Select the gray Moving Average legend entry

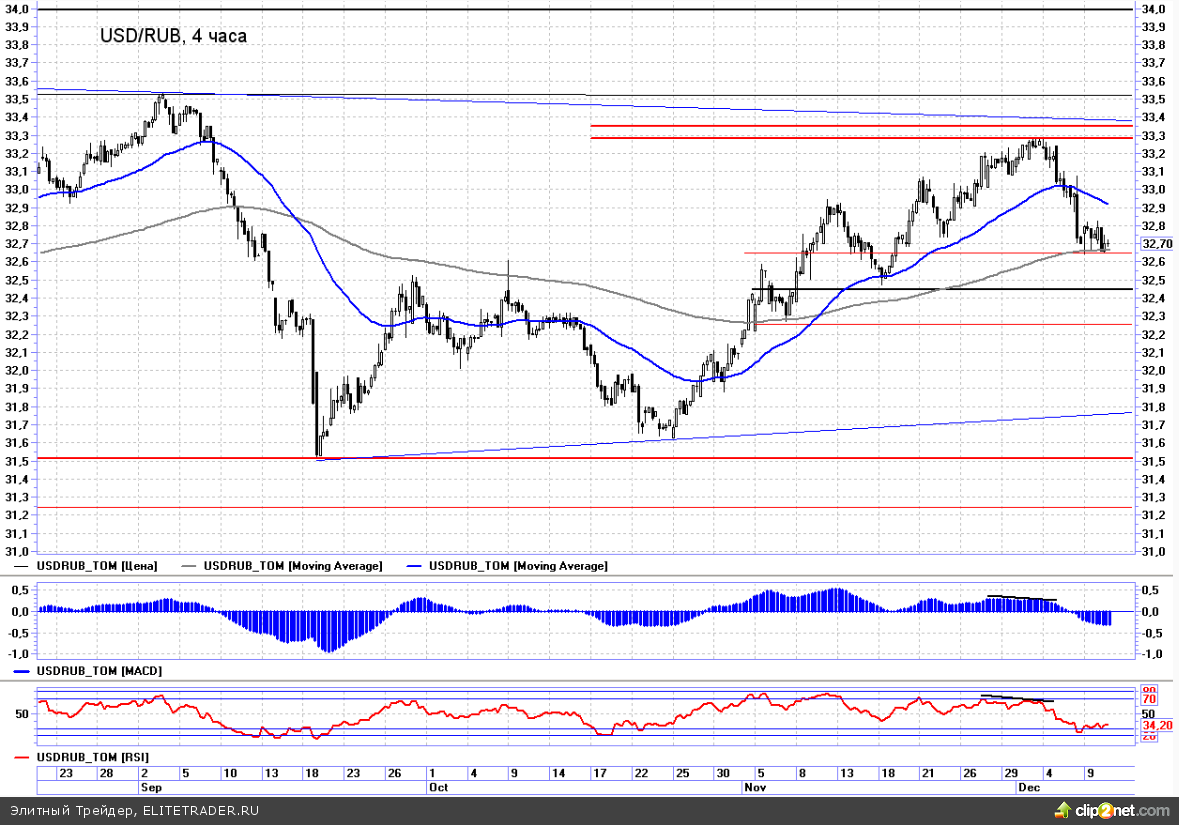[292, 566]
